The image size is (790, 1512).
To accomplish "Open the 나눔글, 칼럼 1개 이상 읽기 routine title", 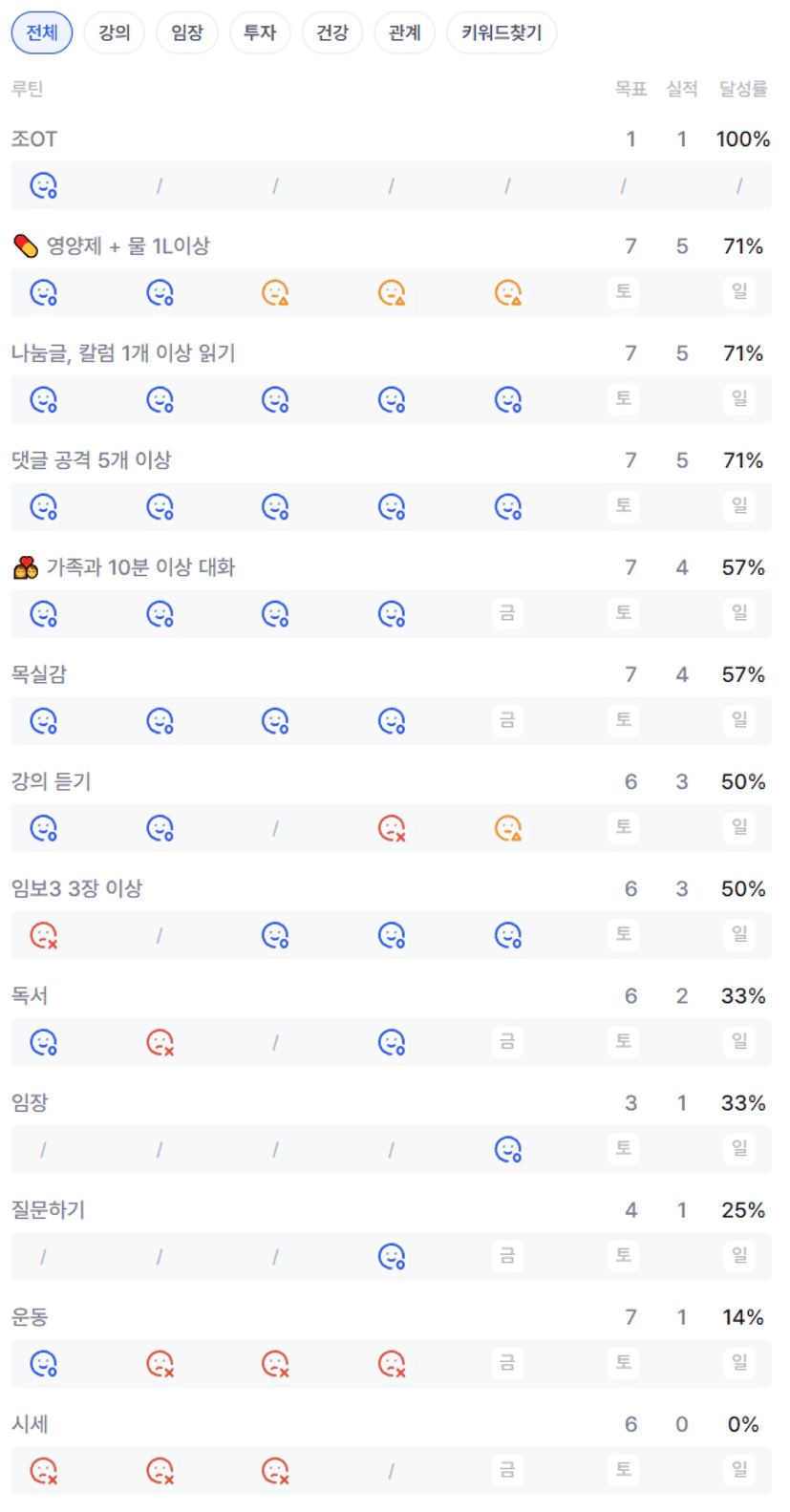I will coord(123,353).
